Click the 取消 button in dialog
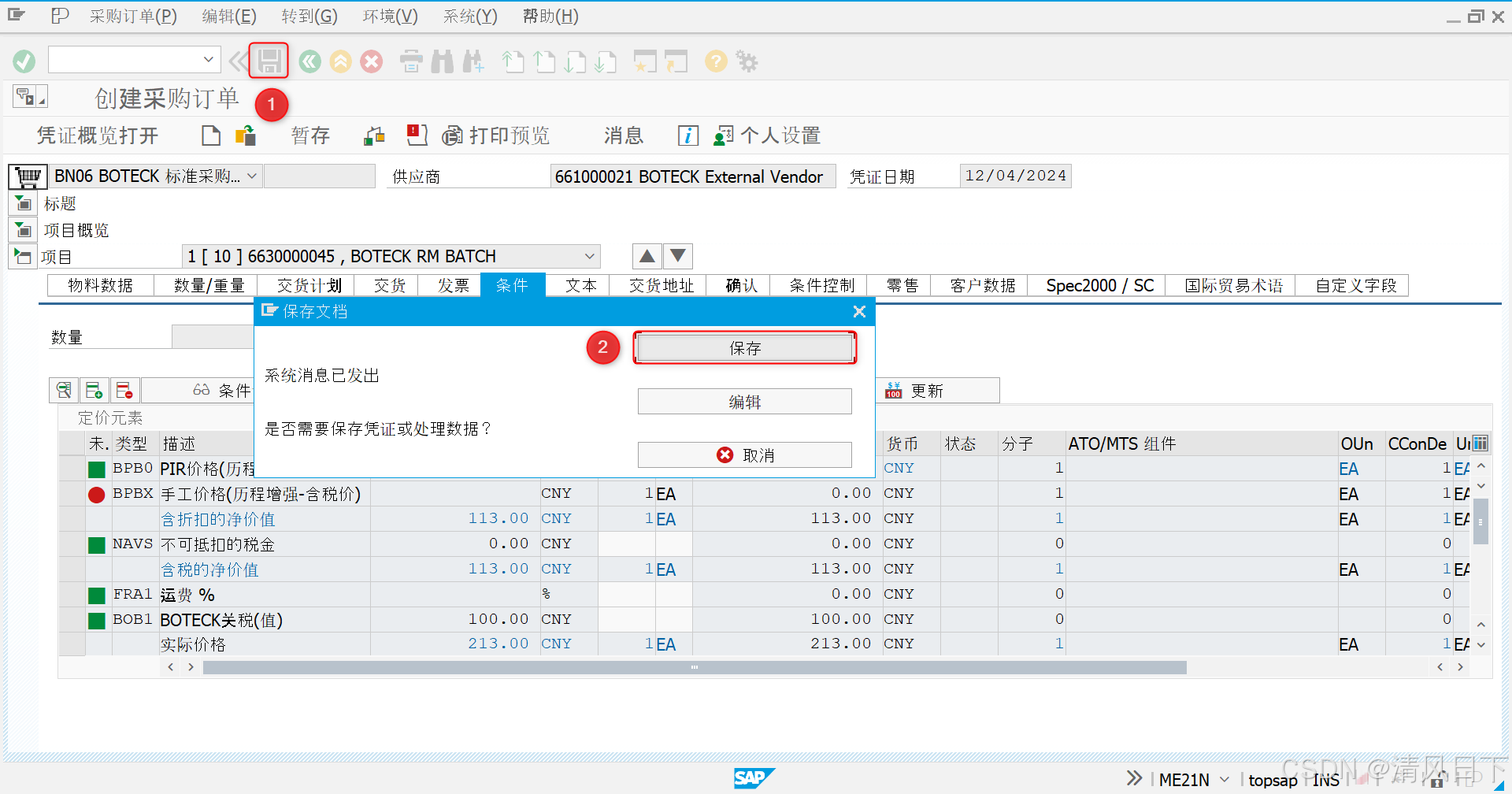The image size is (1512, 794). [745, 455]
